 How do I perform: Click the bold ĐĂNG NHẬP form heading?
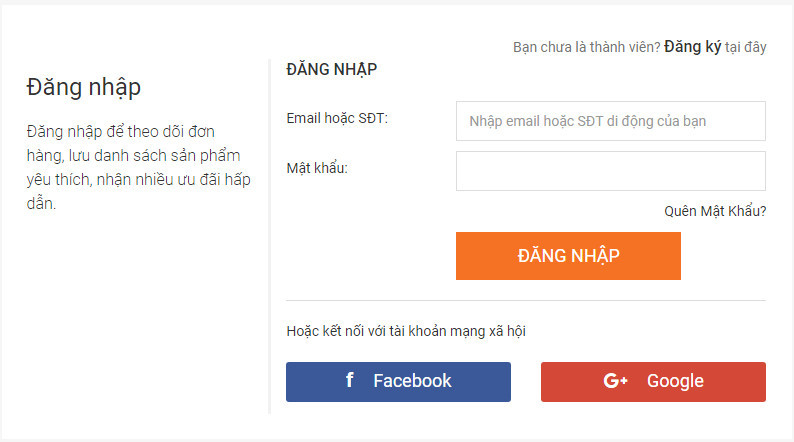(x=332, y=69)
